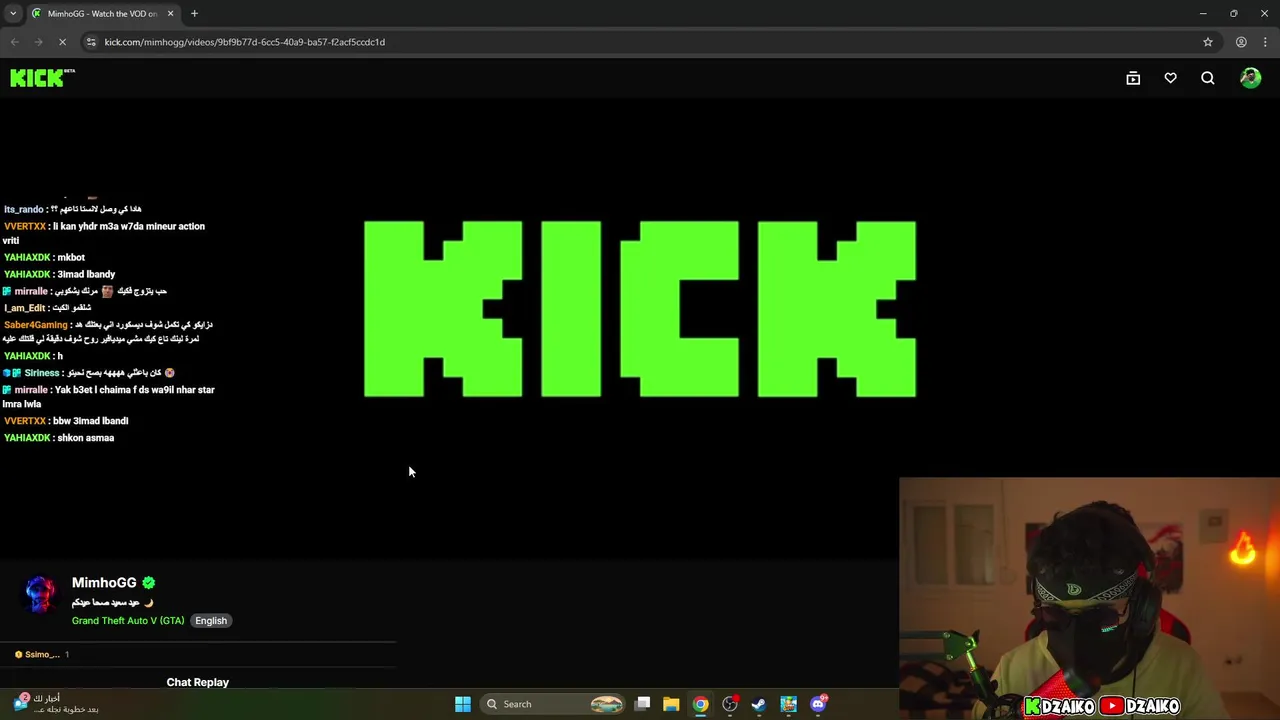Screen dimensions: 1280x720
Task: Click '3imad lbandy' chat message
Action: click(86, 274)
